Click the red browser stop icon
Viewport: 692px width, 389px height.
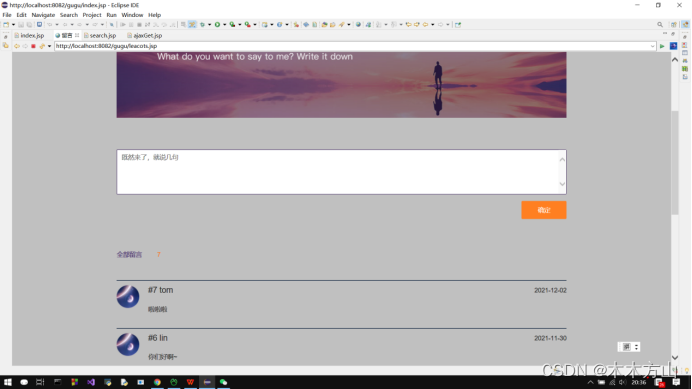pyautogui.click(x=33, y=46)
